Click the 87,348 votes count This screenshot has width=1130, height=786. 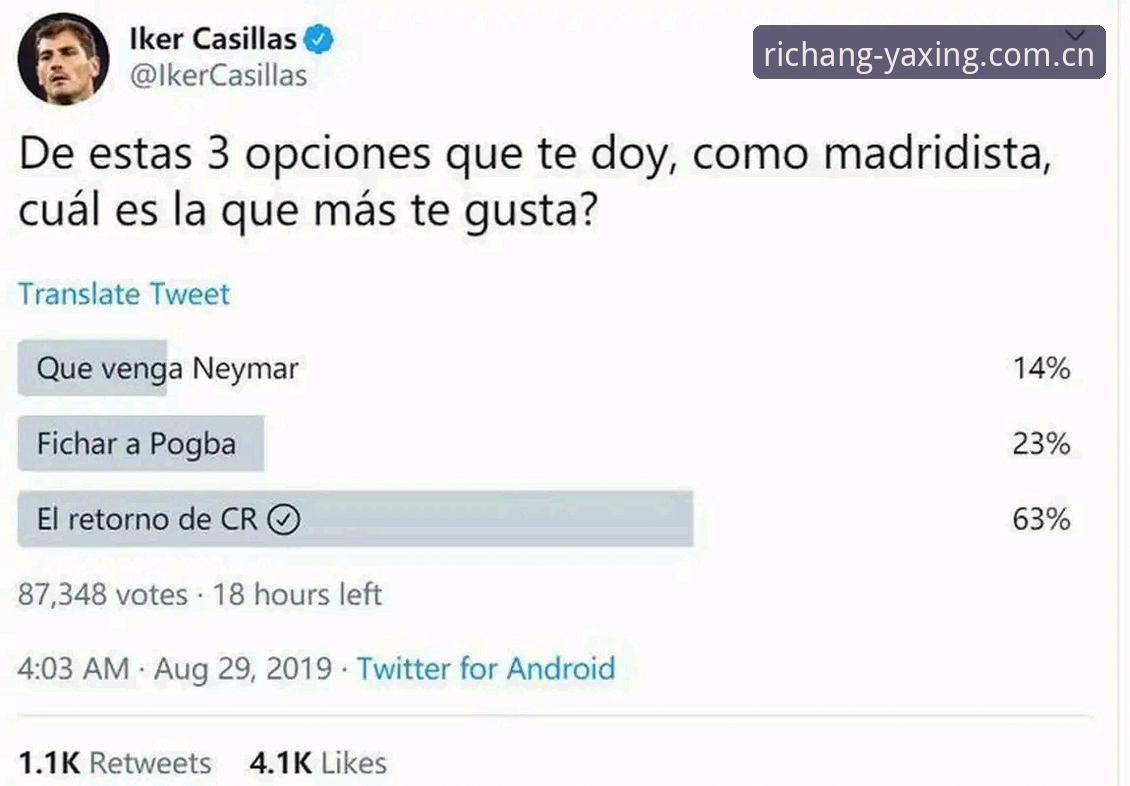pos(102,595)
